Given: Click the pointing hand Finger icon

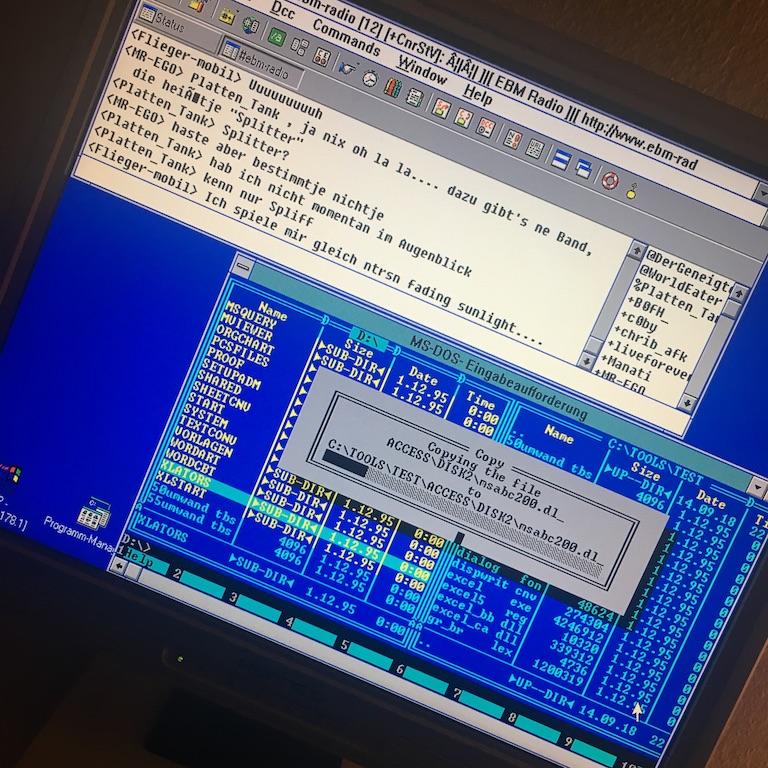Looking at the screenshot, I should [x=347, y=68].
